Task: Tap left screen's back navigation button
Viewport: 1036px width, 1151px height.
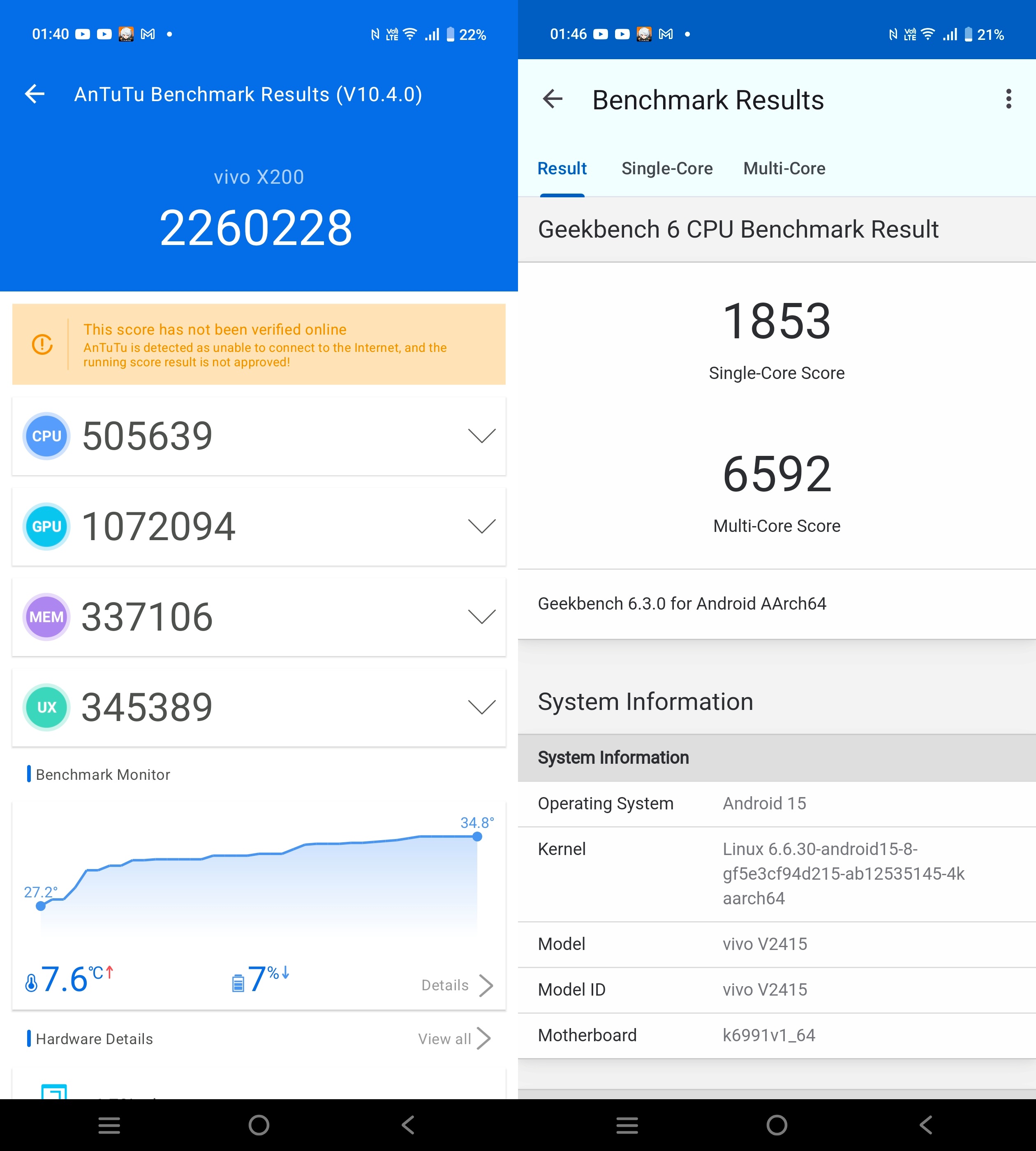Action: click(408, 1125)
